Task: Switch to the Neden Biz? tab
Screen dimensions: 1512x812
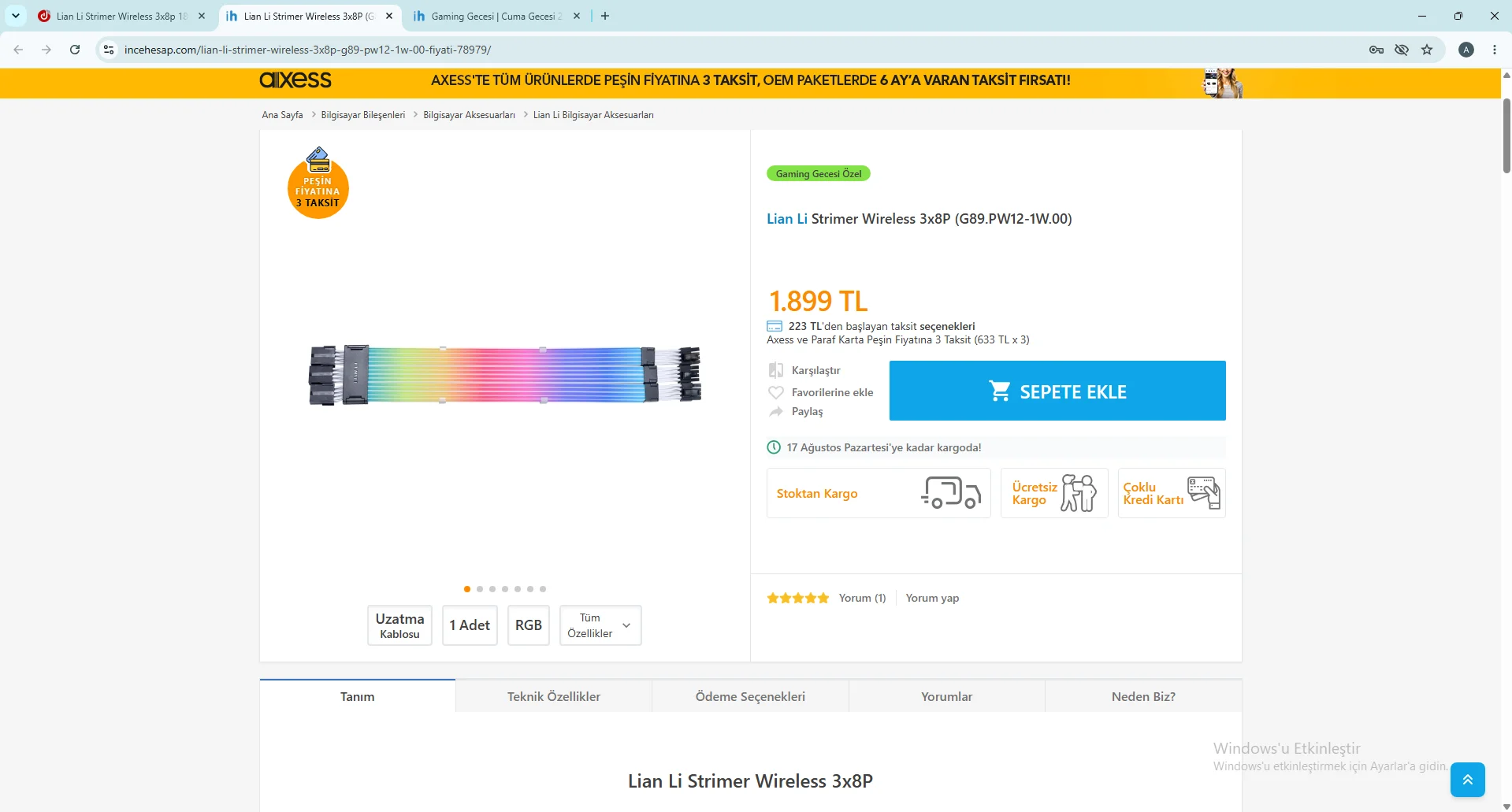Action: (1143, 696)
